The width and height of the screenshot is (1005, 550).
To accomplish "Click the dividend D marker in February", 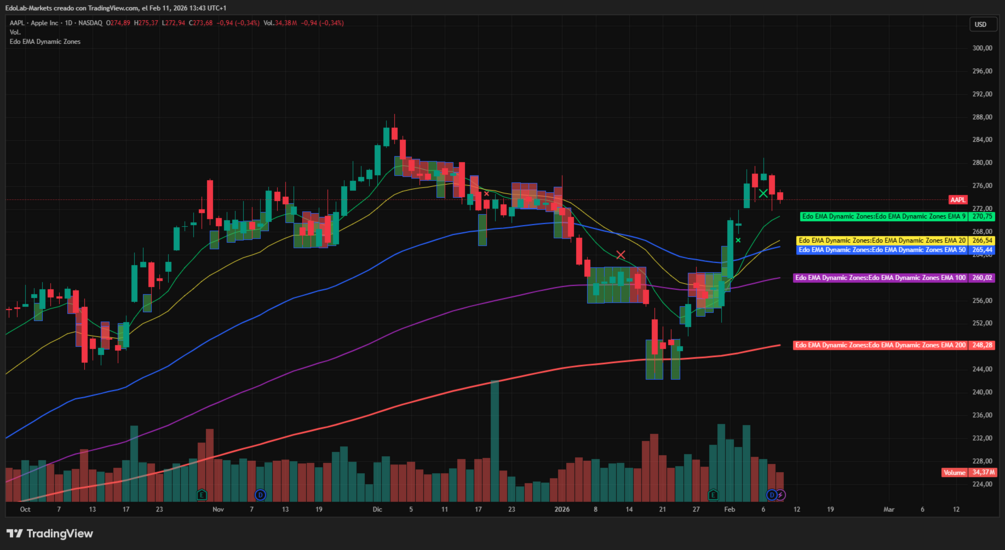I will pyautogui.click(x=772, y=495).
